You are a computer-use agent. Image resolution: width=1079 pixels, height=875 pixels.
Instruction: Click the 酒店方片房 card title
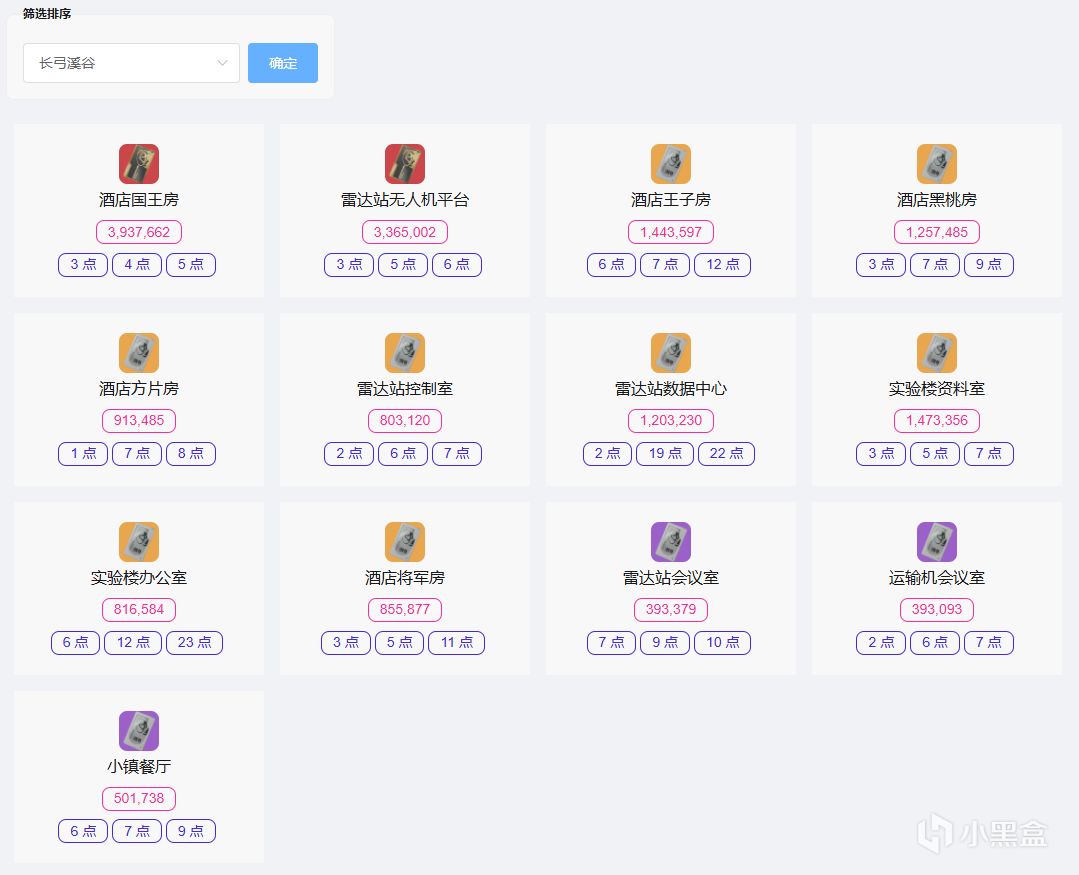click(x=139, y=389)
